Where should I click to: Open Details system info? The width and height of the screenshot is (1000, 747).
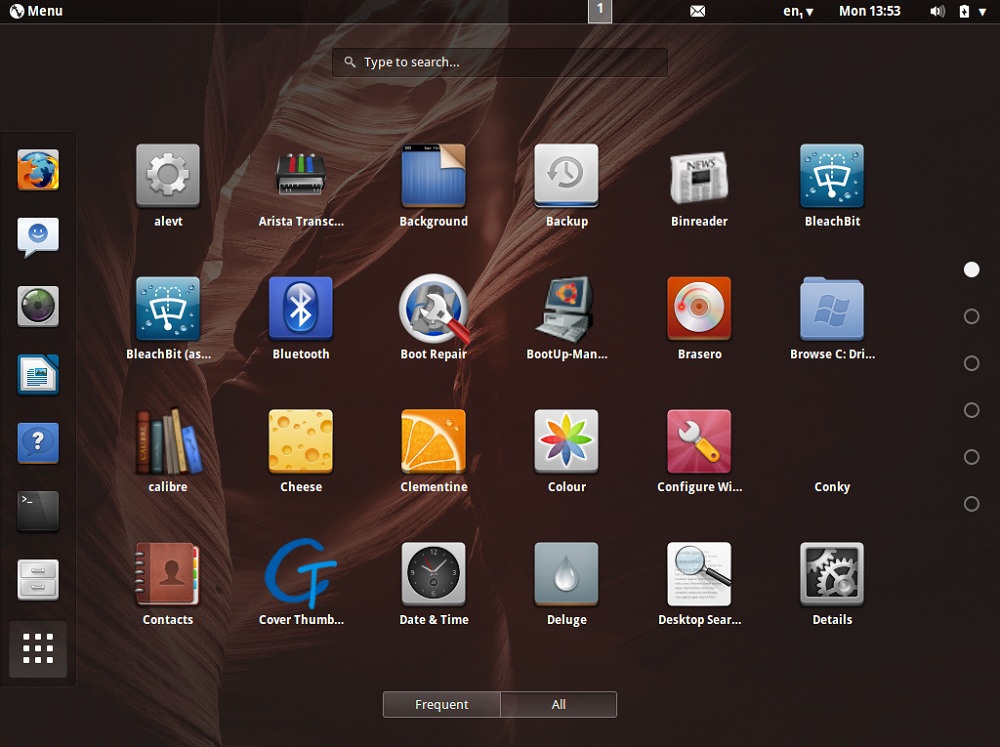pyautogui.click(x=832, y=574)
